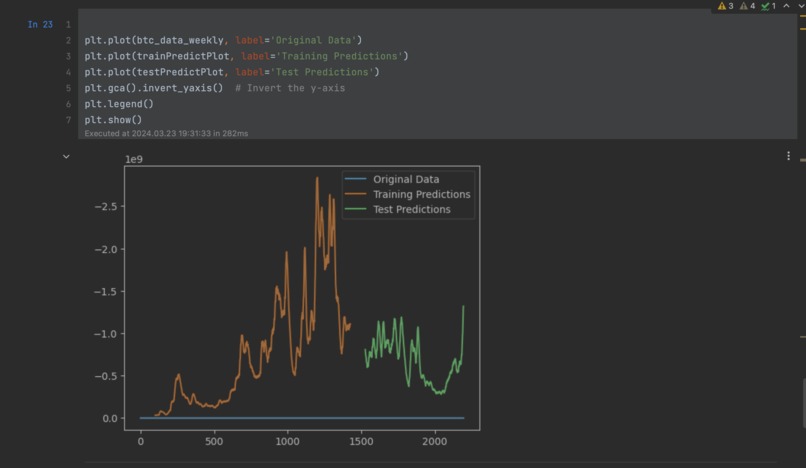Open the output options three-dot menu
Image resolution: width=806 pixels, height=468 pixels.
(x=788, y=156)
